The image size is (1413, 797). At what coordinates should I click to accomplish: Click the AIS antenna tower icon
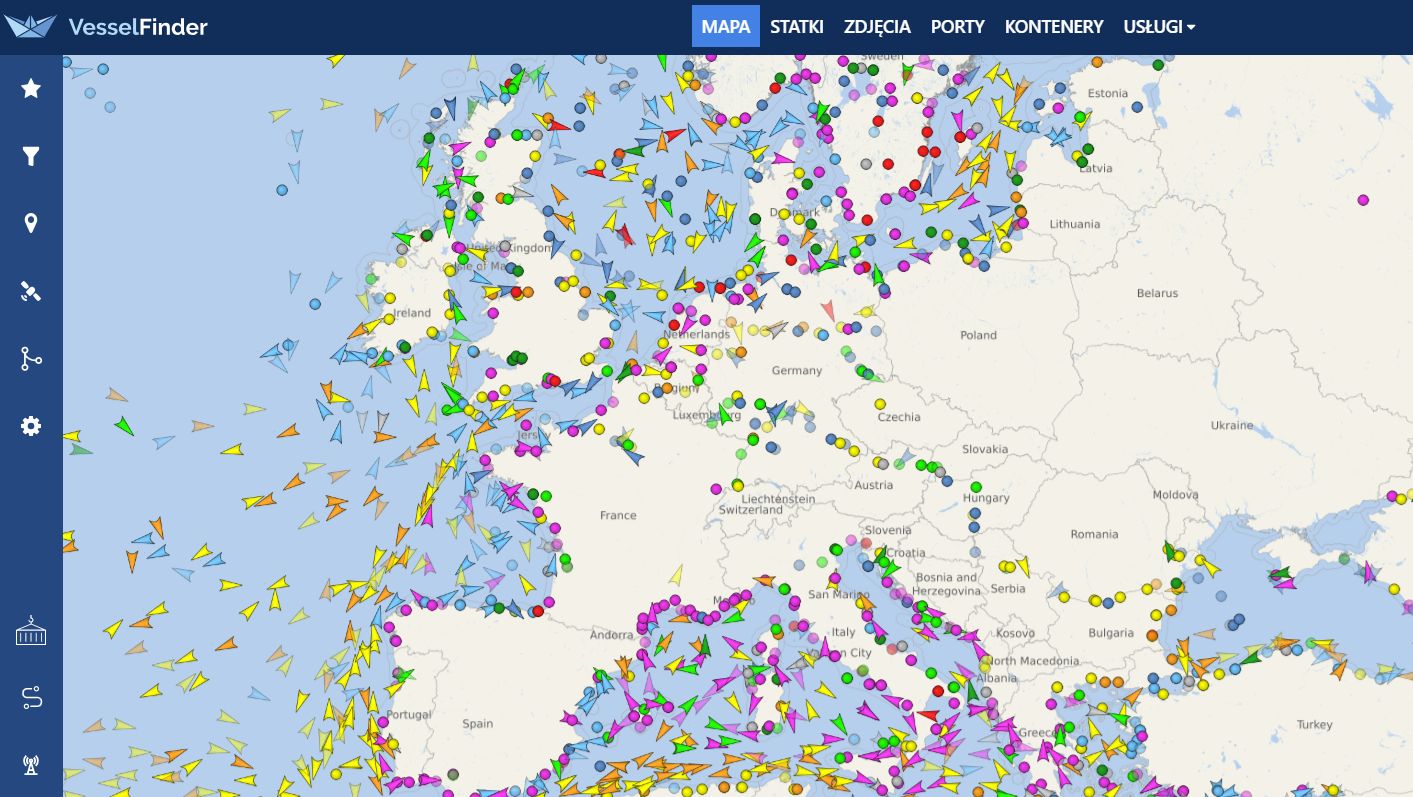click(31, 766)
